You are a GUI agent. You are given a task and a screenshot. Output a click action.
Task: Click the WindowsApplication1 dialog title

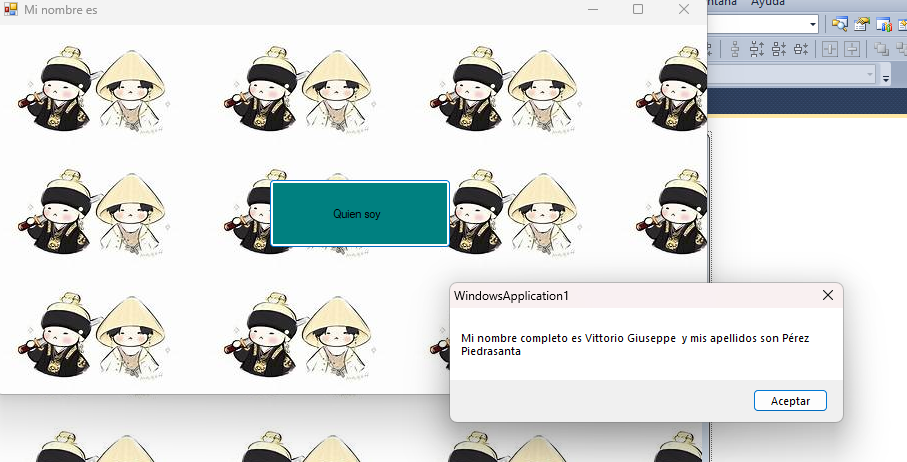(x=511, y=296)
